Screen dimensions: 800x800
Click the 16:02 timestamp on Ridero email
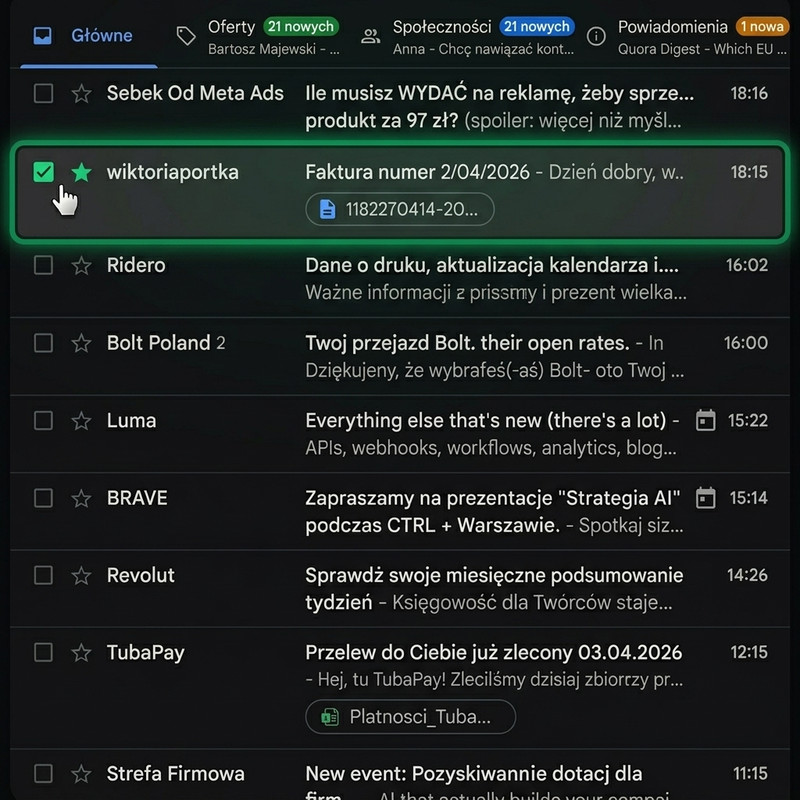coord(747,265)
